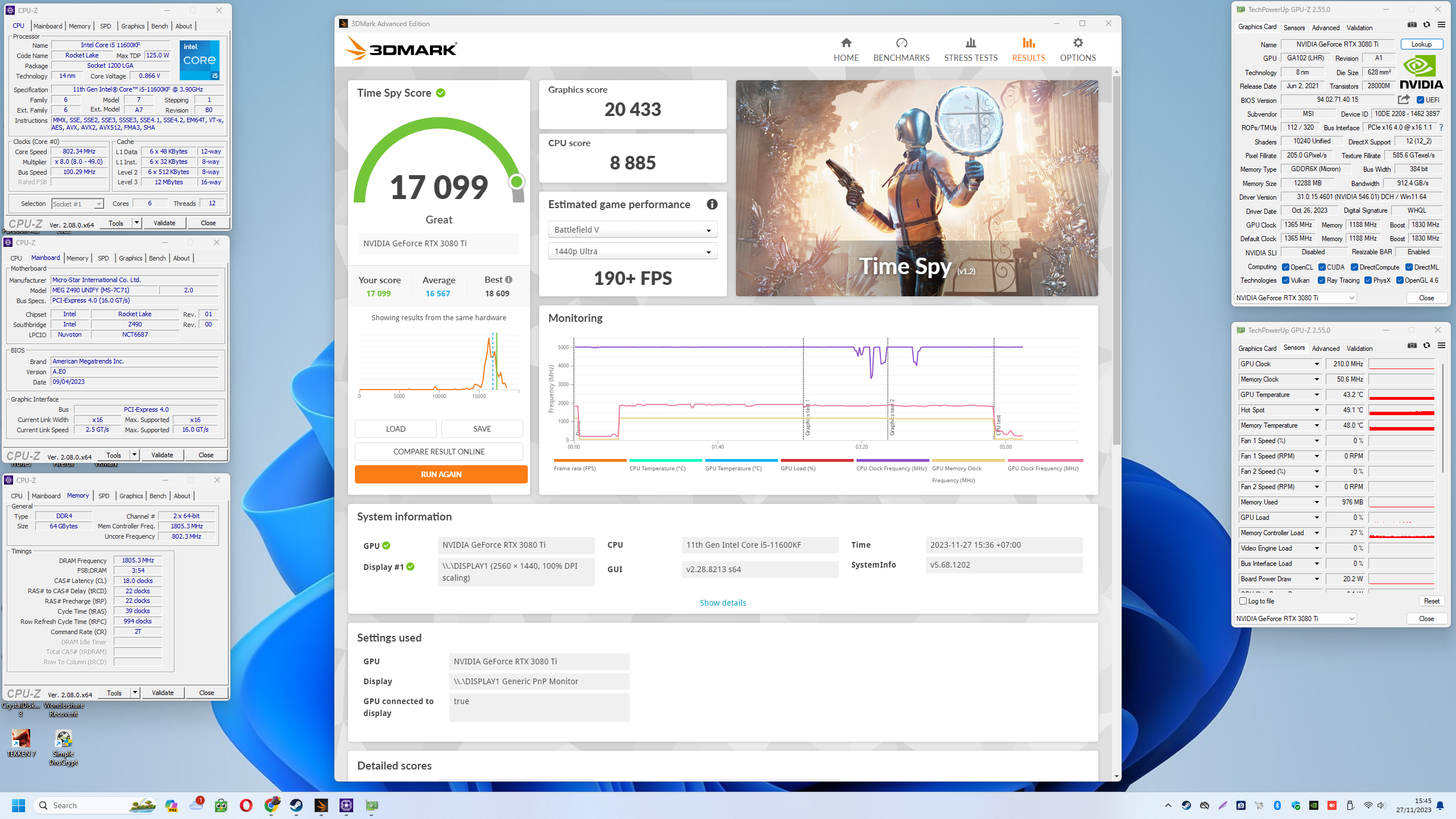Click the orange Frame rate (FPS) legend swatch
This screenshot has width=1456, height=819.
tap(590, 460)
